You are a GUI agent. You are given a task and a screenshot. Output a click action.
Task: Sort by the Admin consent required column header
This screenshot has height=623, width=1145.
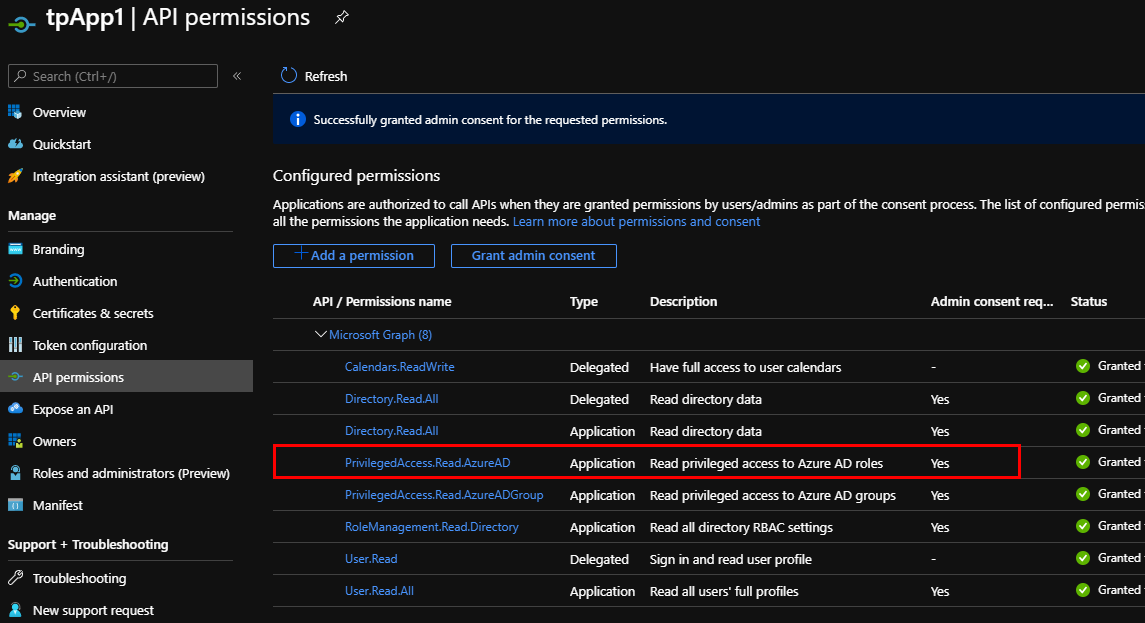pyautogui.click(x=991, y=301)
